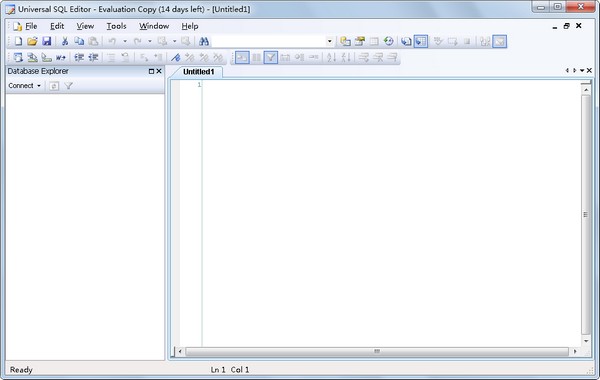Click the vertical scrollbar down arrow
This screenshot has height=380, width=600.
click(586, 341)
